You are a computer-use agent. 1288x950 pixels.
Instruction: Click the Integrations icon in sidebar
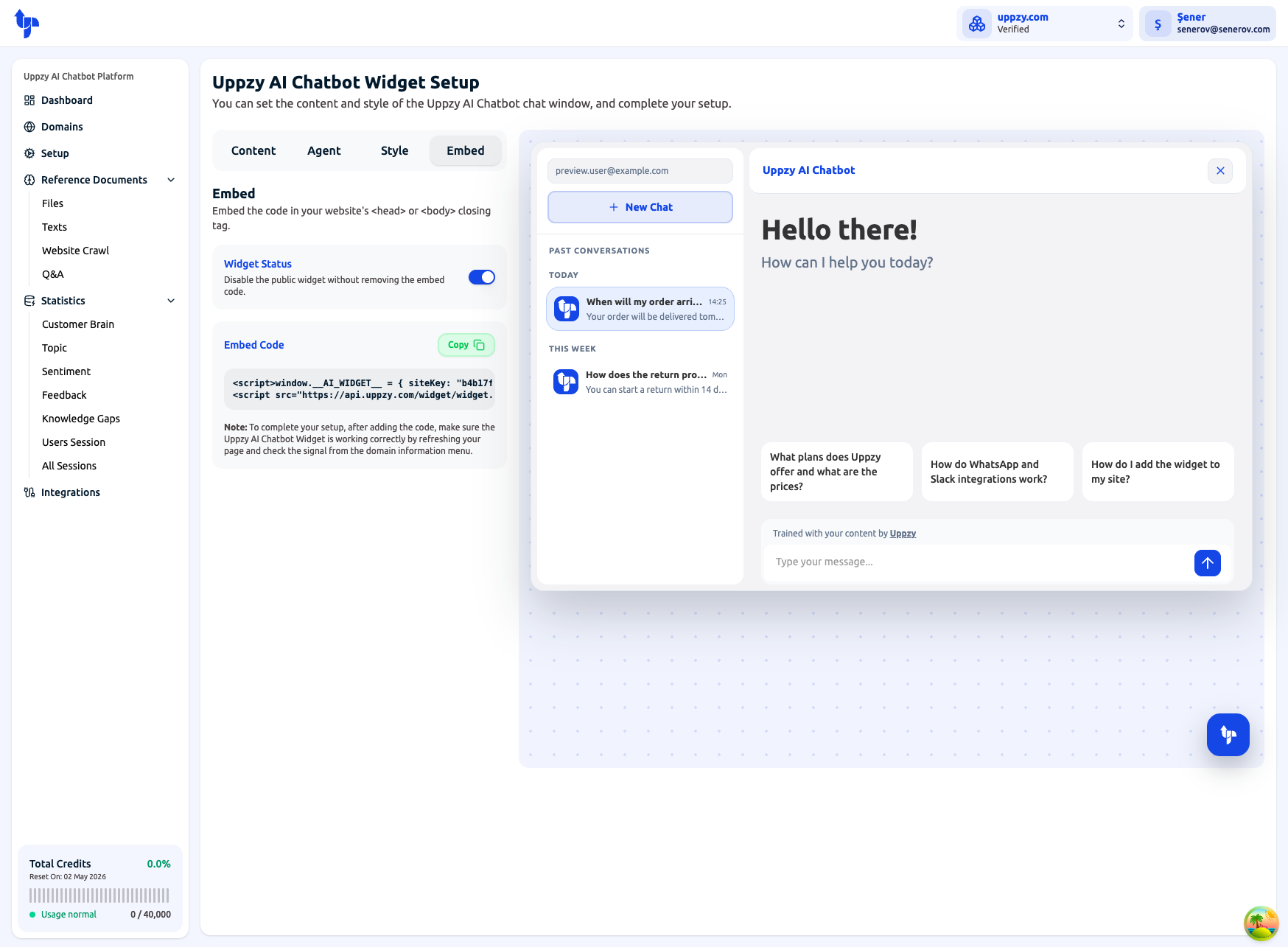click(x=29, y=492)
